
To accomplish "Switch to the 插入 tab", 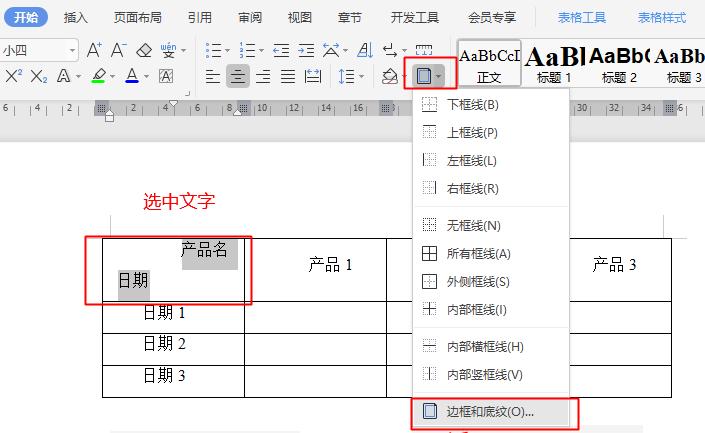I will coord(76,18).
